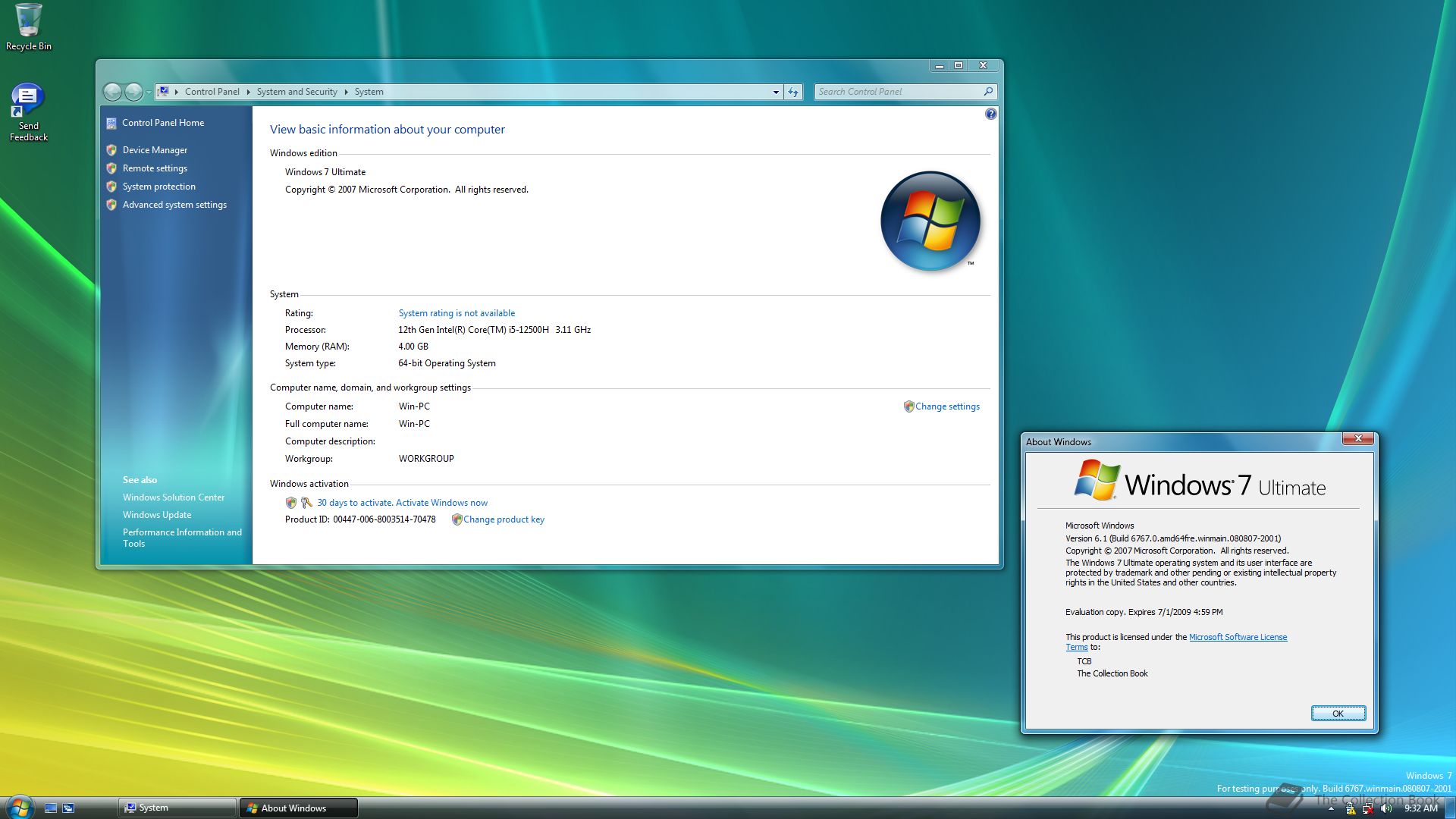The width and height of the screenshot is (1456, 819).
Task: Click the 9:32 AM clock
Action: (1421, 808)
